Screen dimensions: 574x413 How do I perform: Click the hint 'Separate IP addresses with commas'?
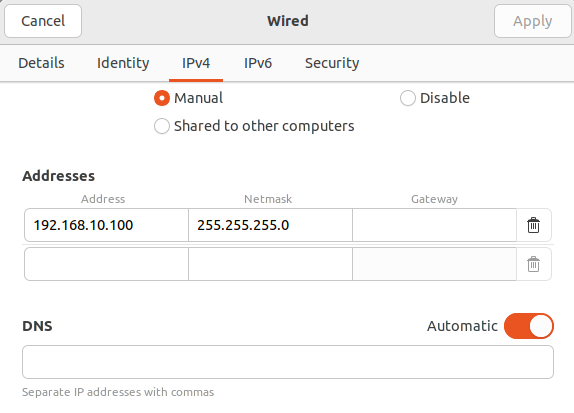(118, 392)
